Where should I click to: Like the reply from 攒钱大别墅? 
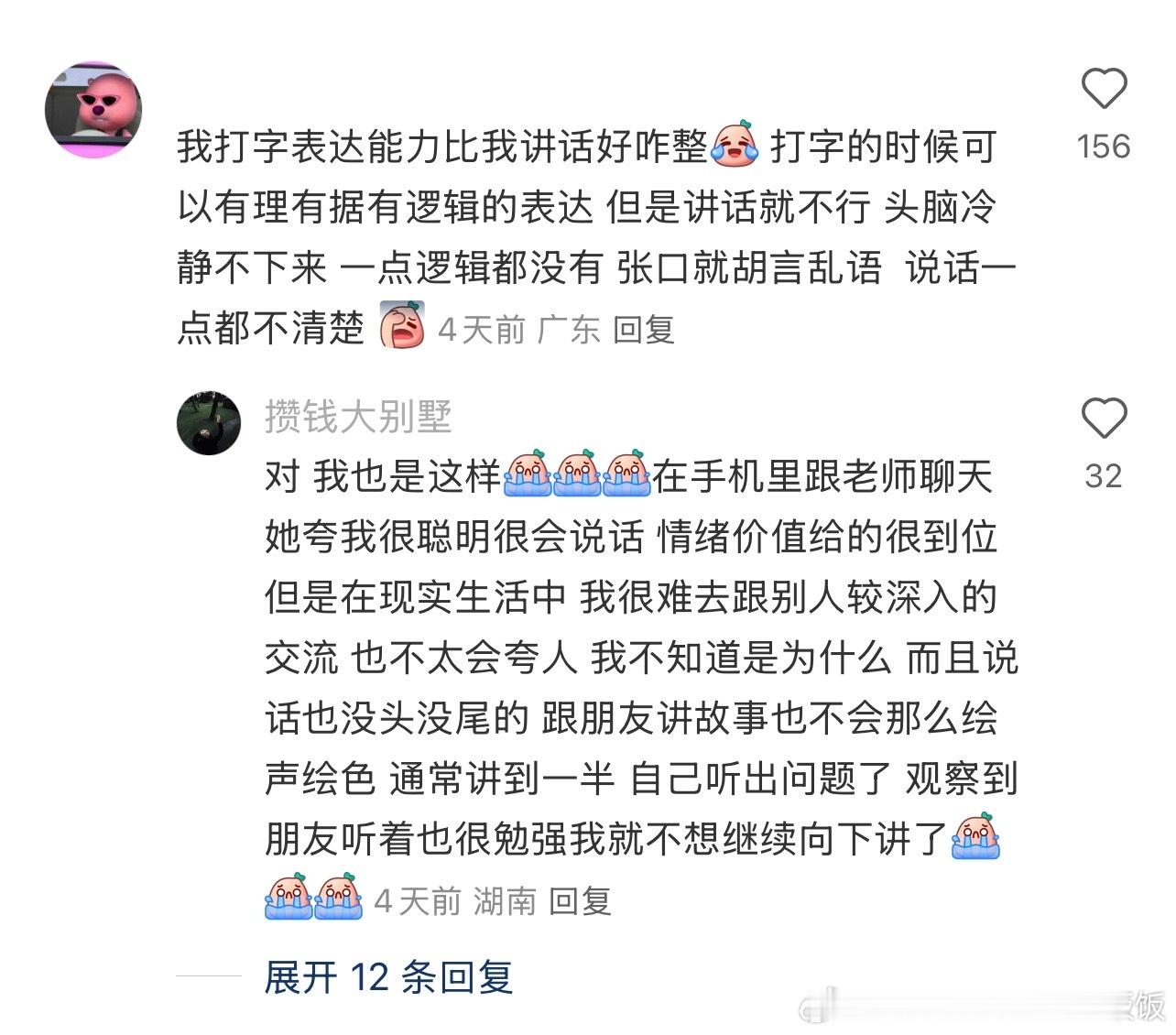[x=1104, y=419]
